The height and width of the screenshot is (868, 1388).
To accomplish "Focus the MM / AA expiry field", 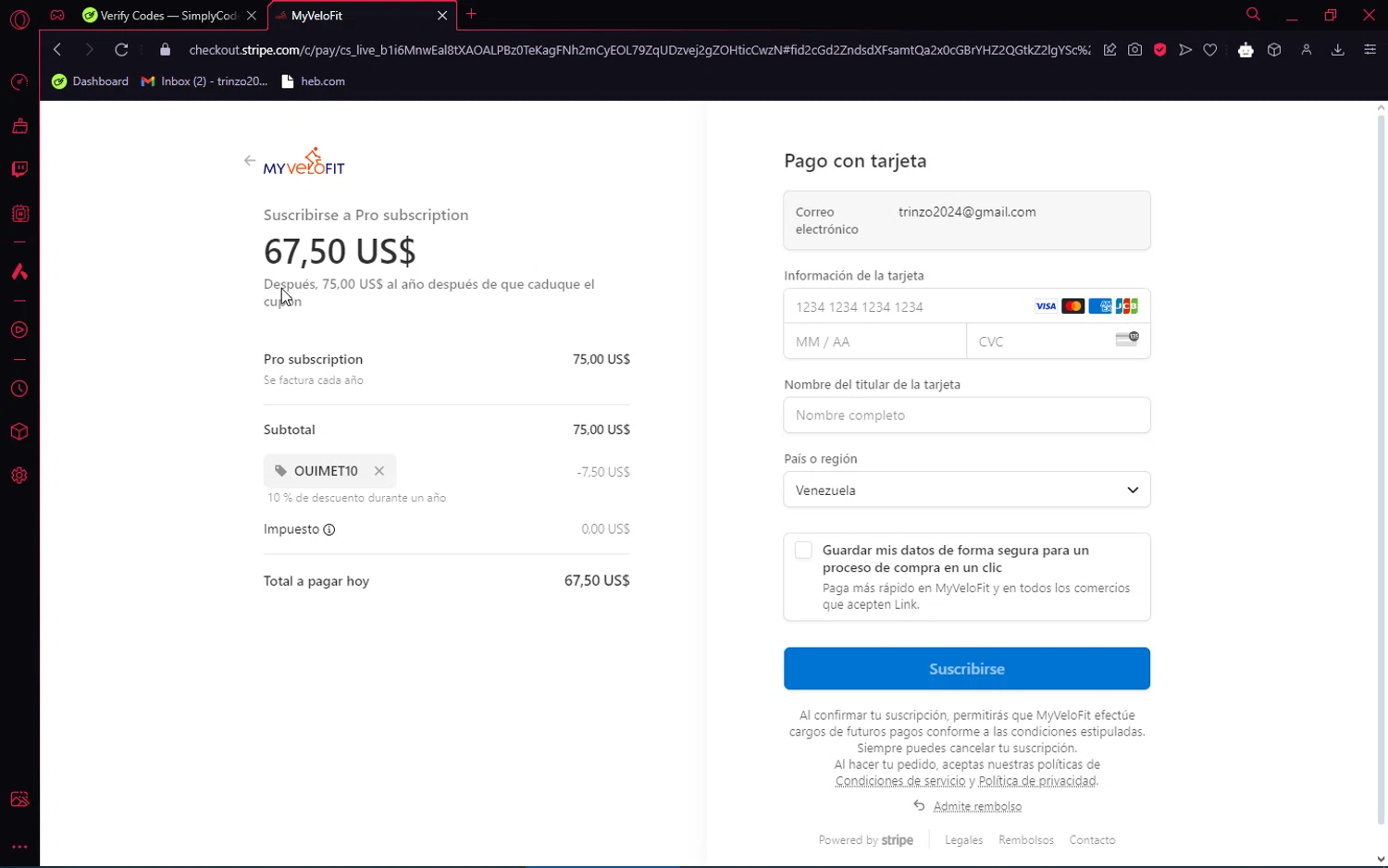I will tap(874, 341).
